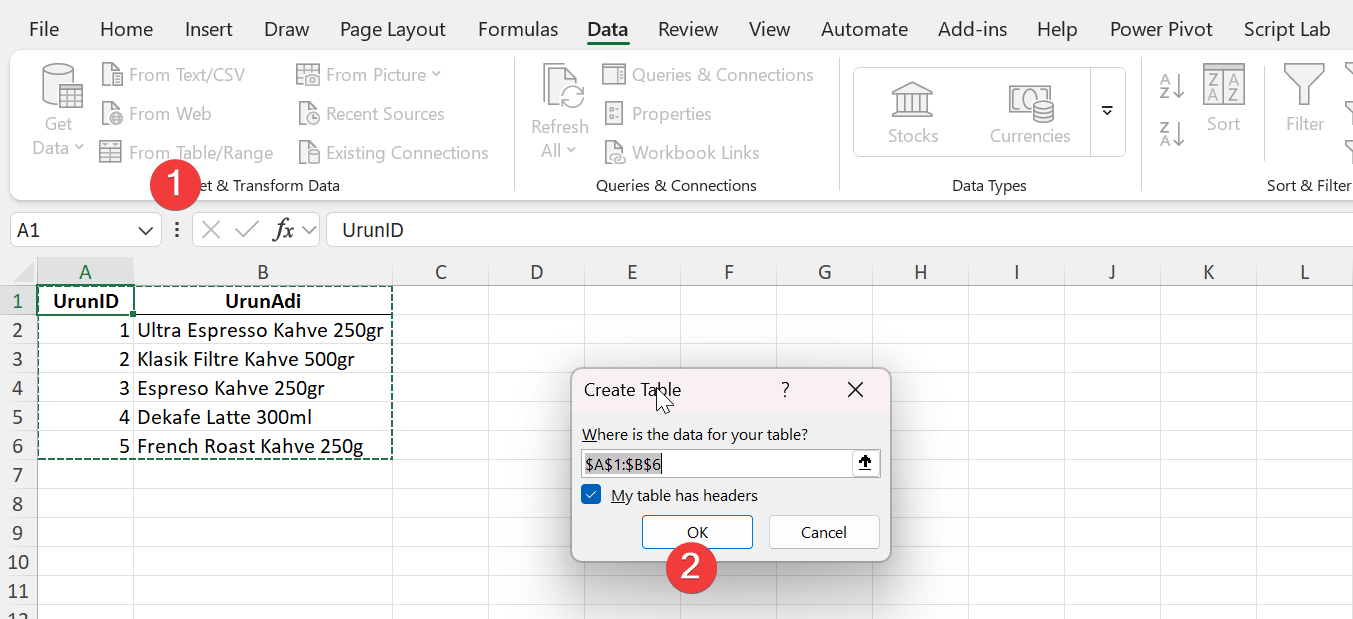Open the Name Box dropdown arrow
Viewport: 1353px width, 619px height.
144,231
